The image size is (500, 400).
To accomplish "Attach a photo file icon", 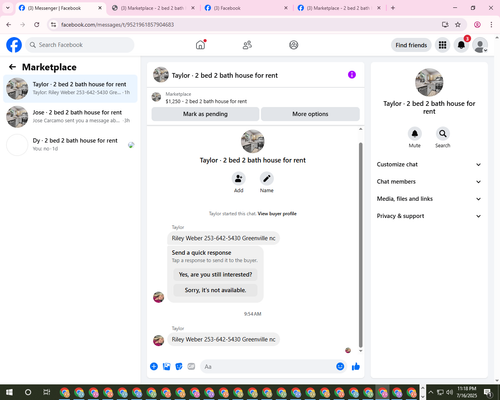I will click(x=166, y=367).
